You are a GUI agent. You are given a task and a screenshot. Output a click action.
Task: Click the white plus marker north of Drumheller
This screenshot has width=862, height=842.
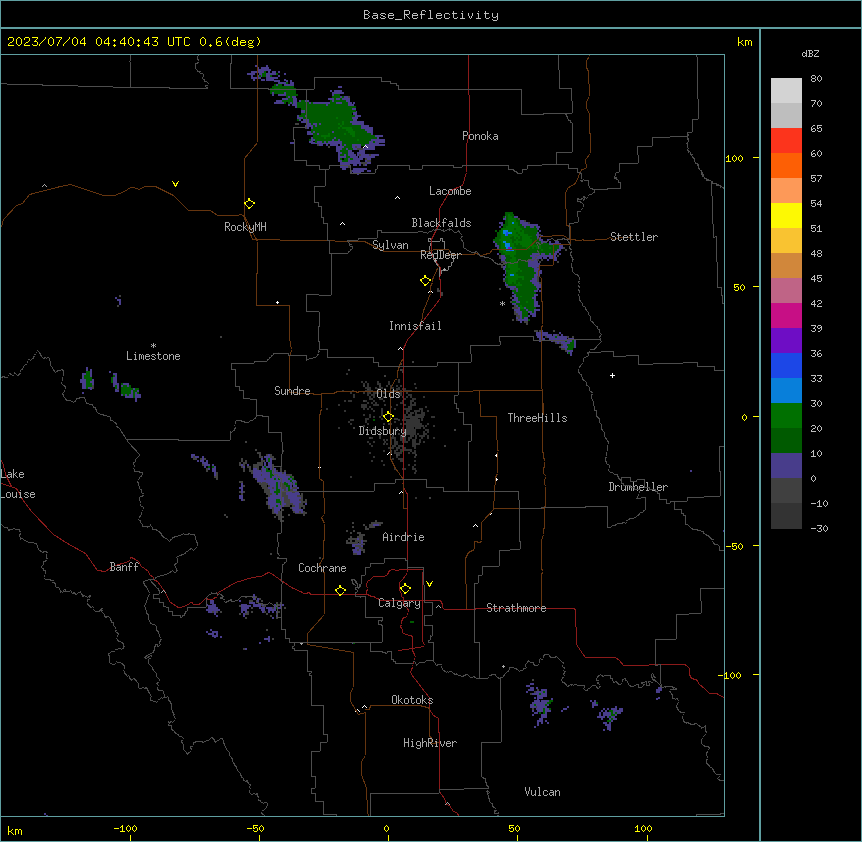tap(612, 375)
